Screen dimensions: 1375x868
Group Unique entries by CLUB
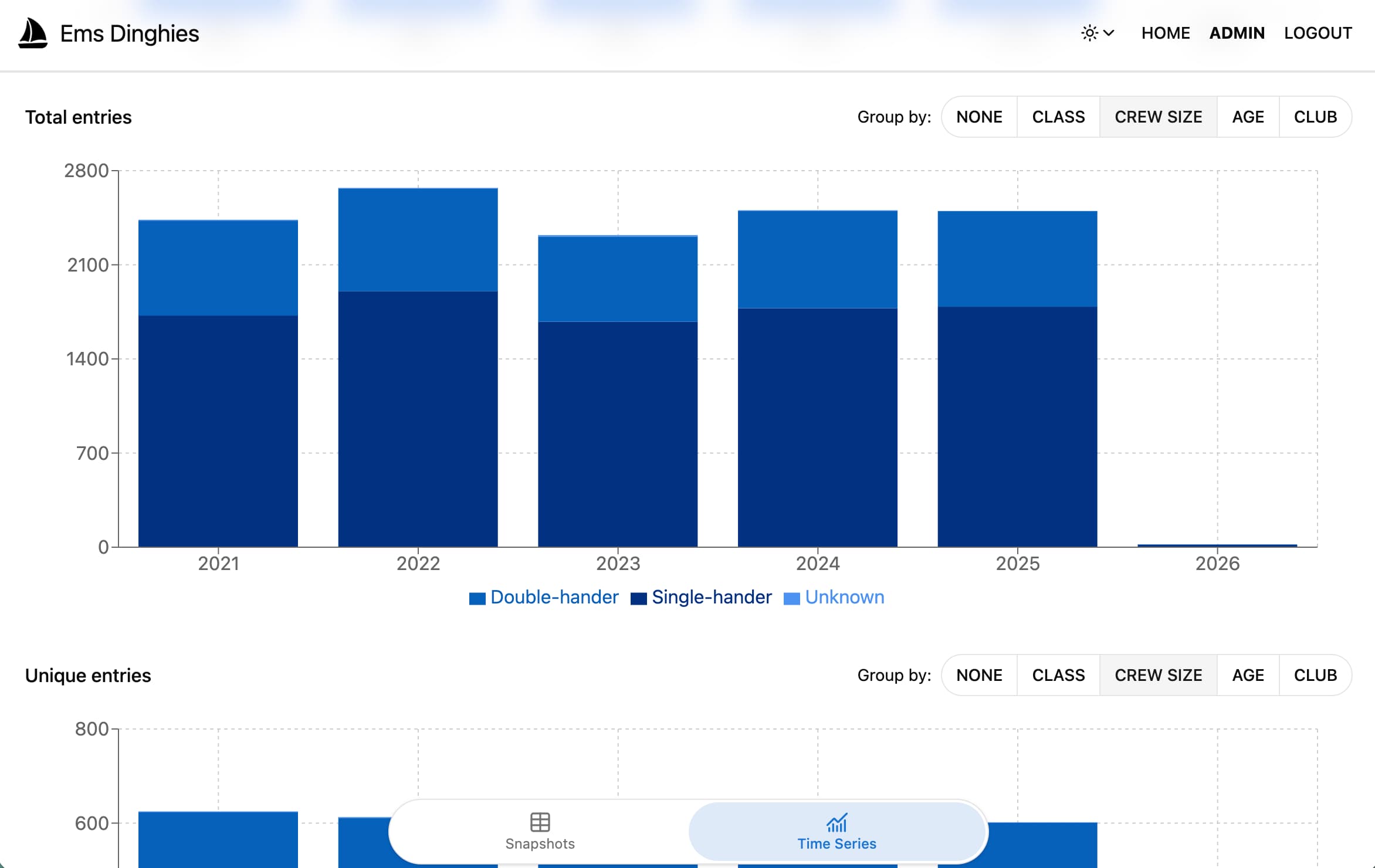point(1316,675)
